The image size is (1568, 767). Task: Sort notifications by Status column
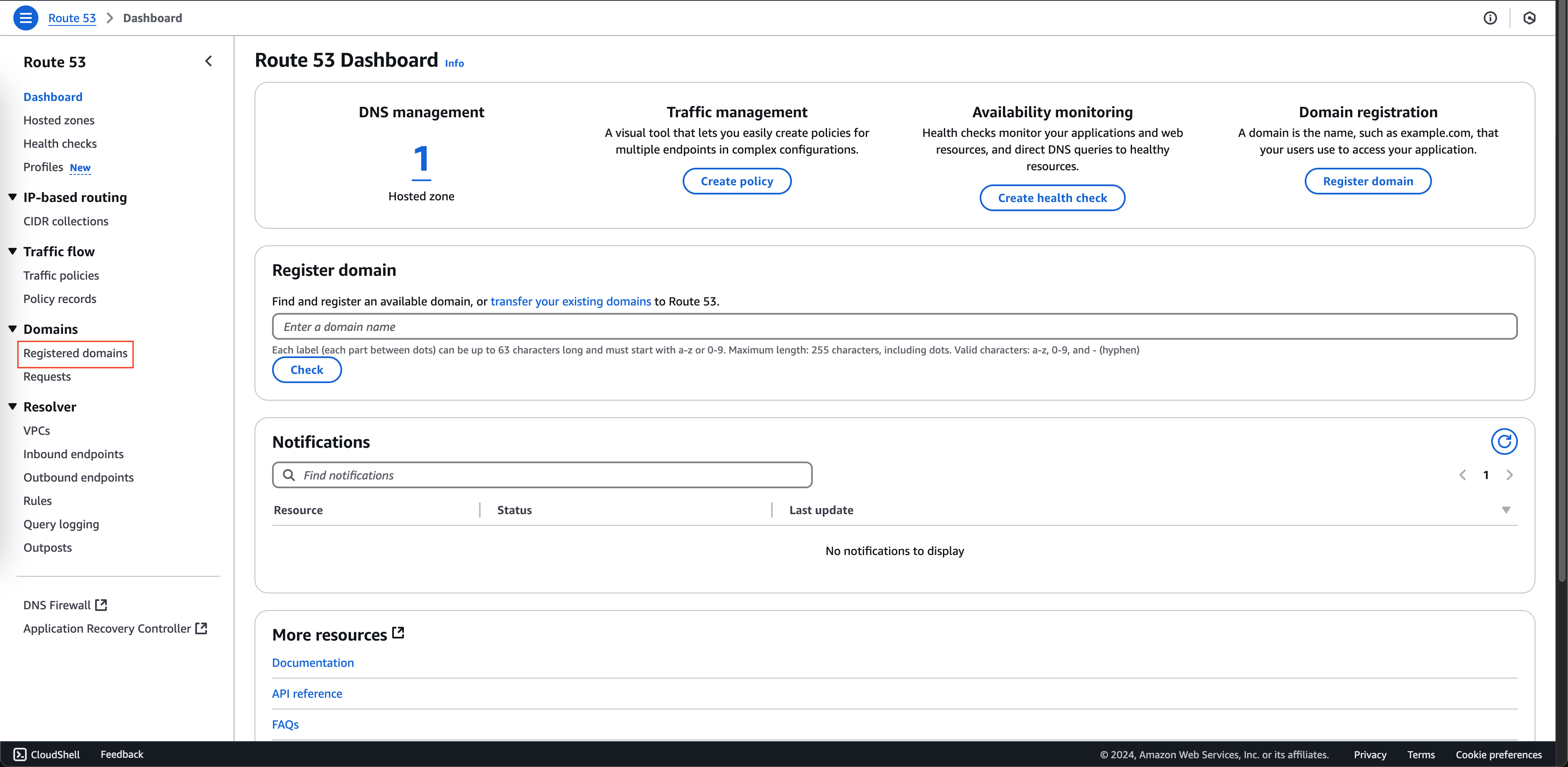514,510
